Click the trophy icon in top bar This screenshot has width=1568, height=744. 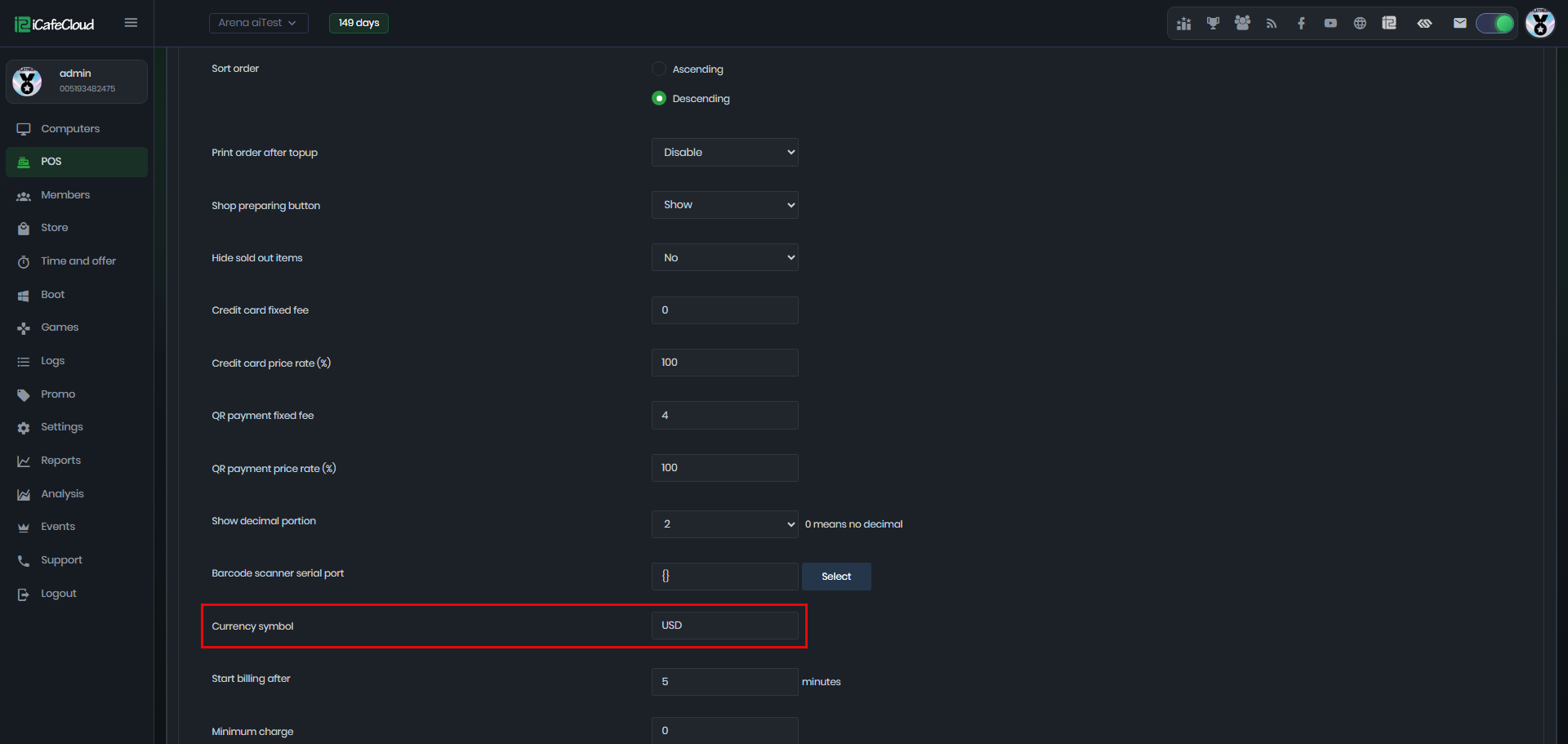[1213, 24]
